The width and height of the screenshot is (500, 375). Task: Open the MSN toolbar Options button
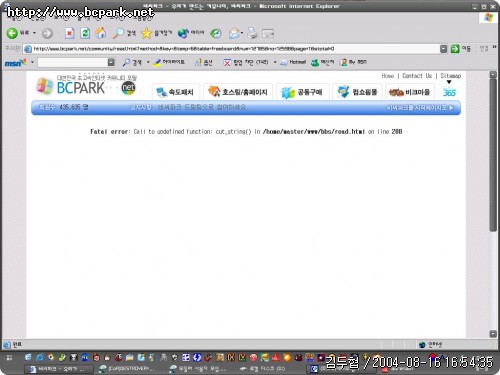(x=203, y=62)
